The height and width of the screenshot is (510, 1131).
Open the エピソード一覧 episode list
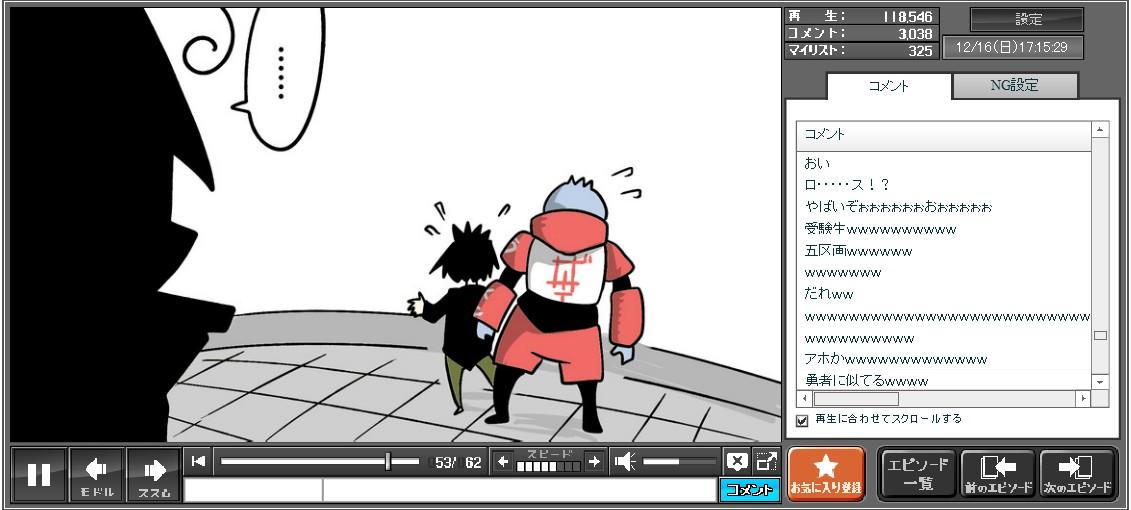click(x=917, y=474)
